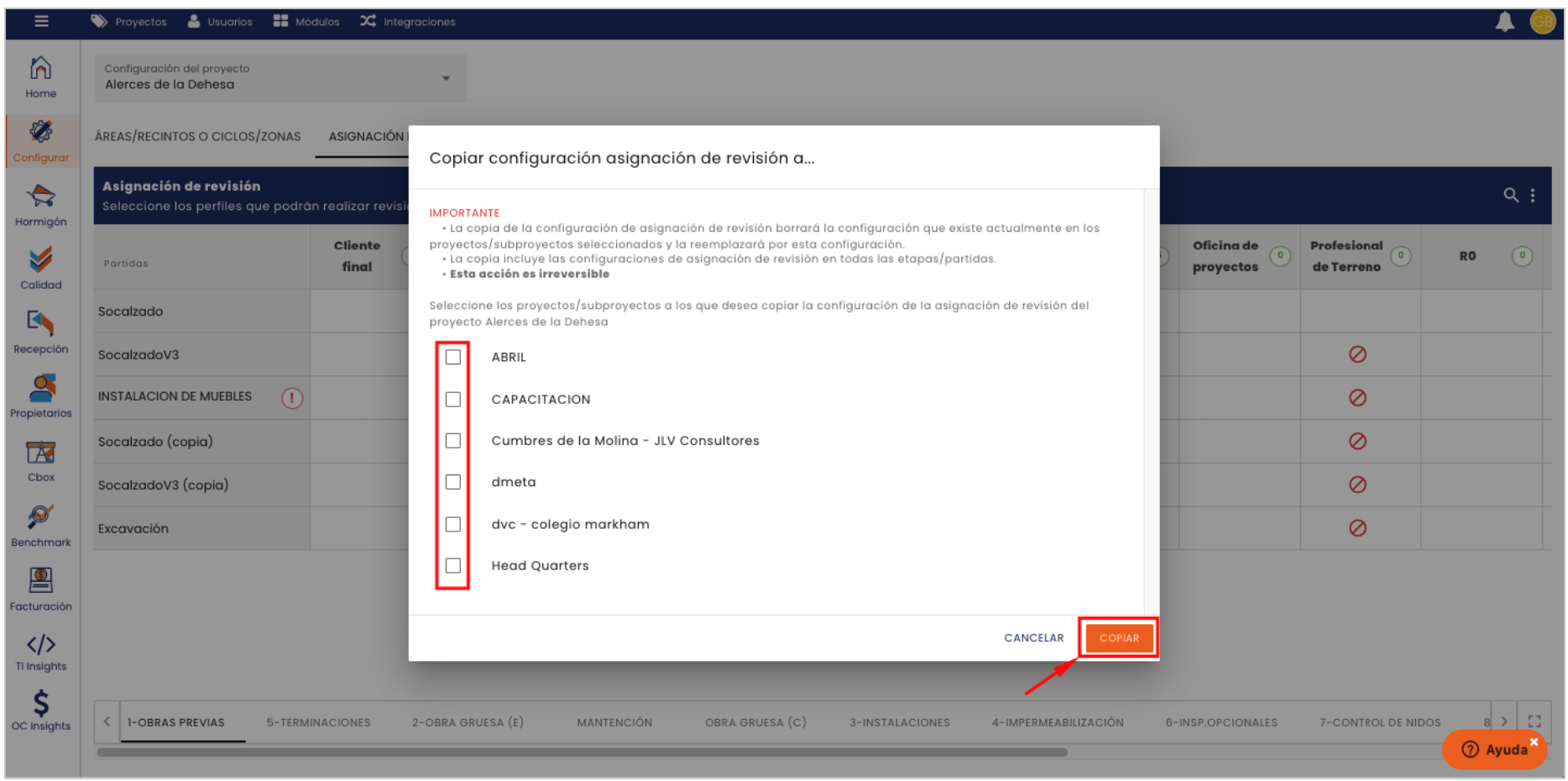Expand the Configuración del proyecto dropdown
Viewport: 1568px width, 781px height.
pyautogui.click(x=446, y=78)
